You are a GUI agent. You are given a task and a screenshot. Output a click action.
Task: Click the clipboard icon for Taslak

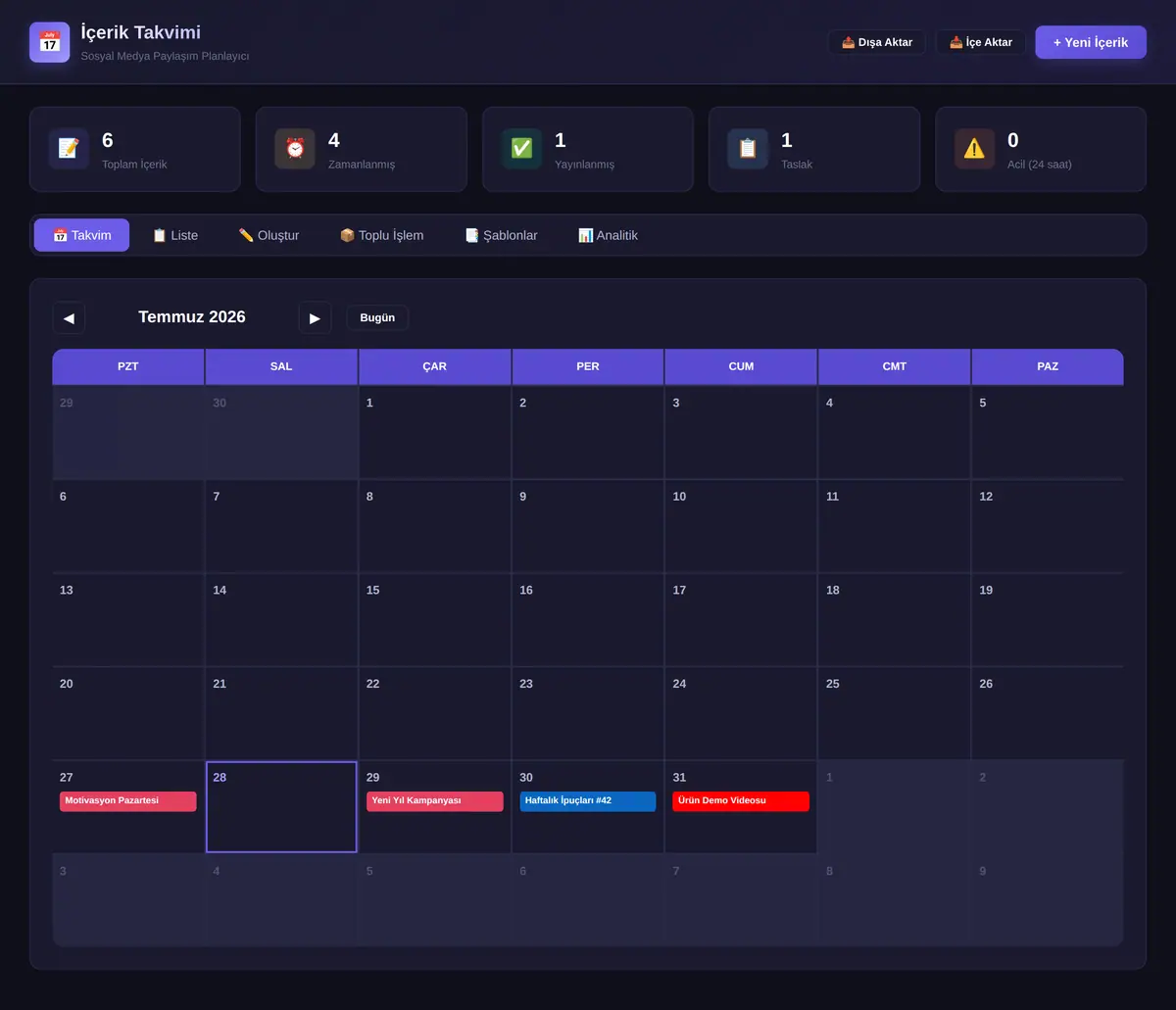(748, 149)
